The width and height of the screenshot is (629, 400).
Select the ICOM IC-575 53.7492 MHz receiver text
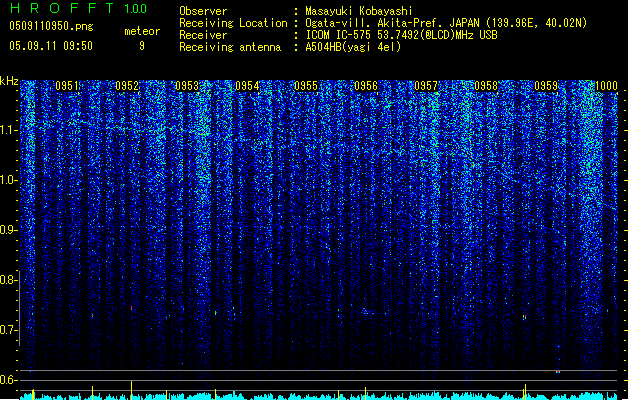(402, 35)
